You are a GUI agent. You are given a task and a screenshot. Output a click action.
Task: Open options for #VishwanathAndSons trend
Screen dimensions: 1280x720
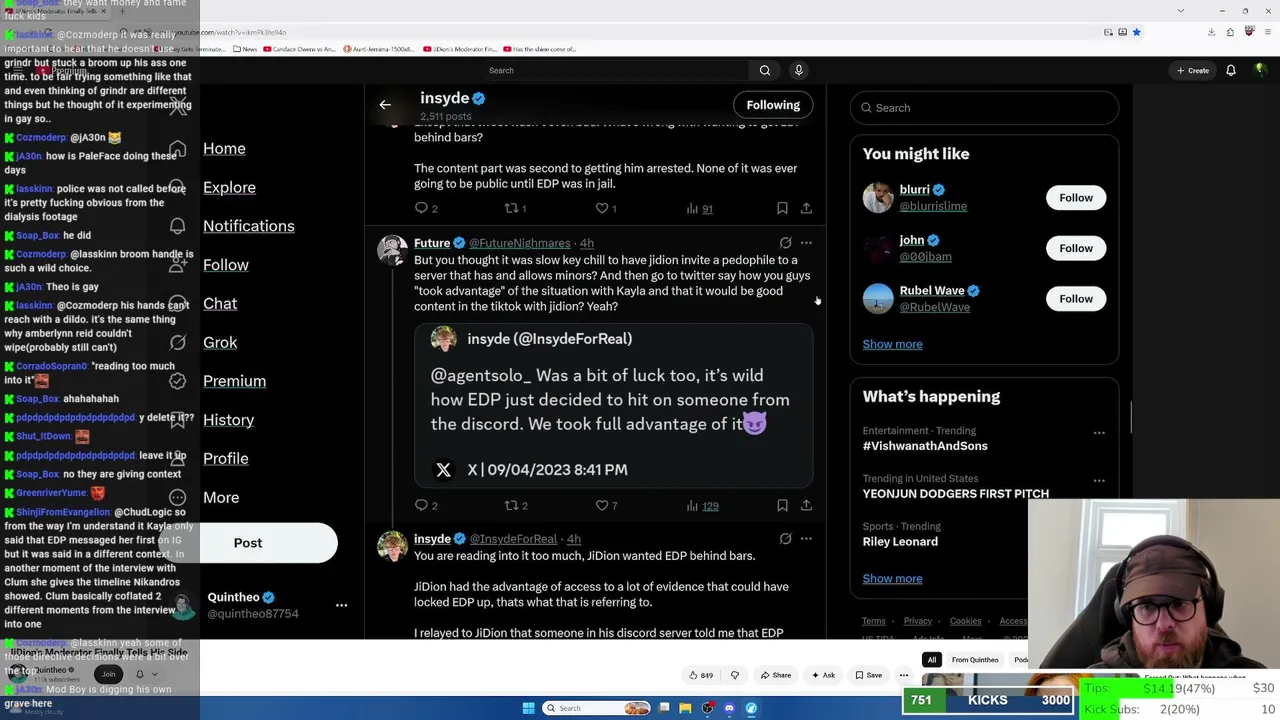point(1099,433)
